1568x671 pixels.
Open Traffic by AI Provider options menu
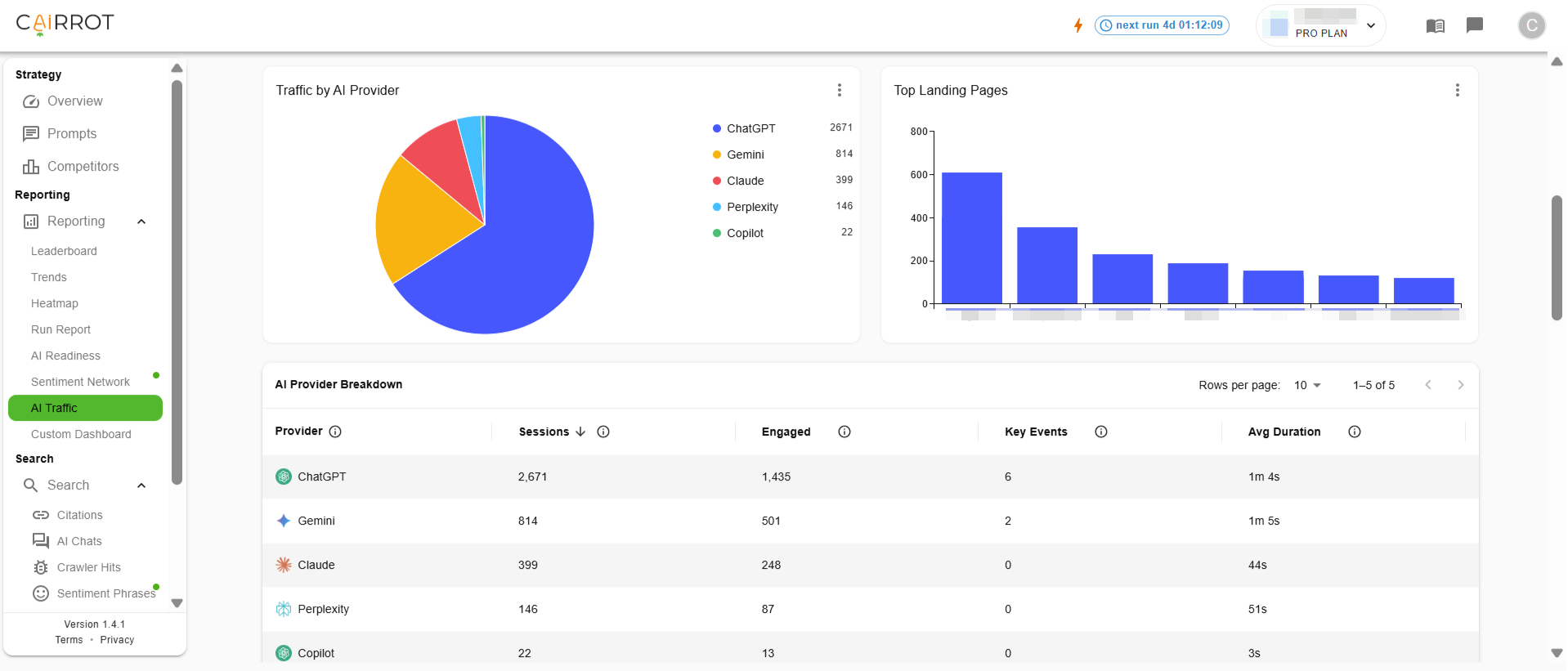click(840, 90)
